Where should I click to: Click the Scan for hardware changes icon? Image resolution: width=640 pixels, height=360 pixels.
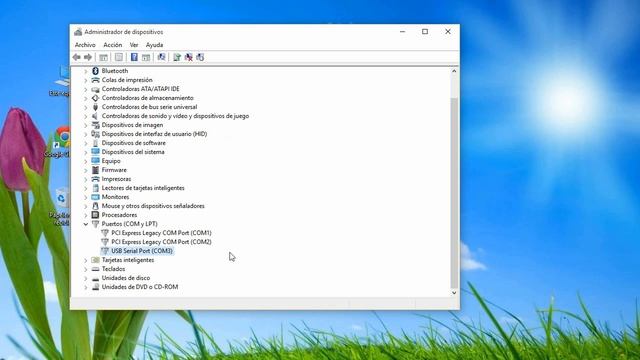coord(161,57)
